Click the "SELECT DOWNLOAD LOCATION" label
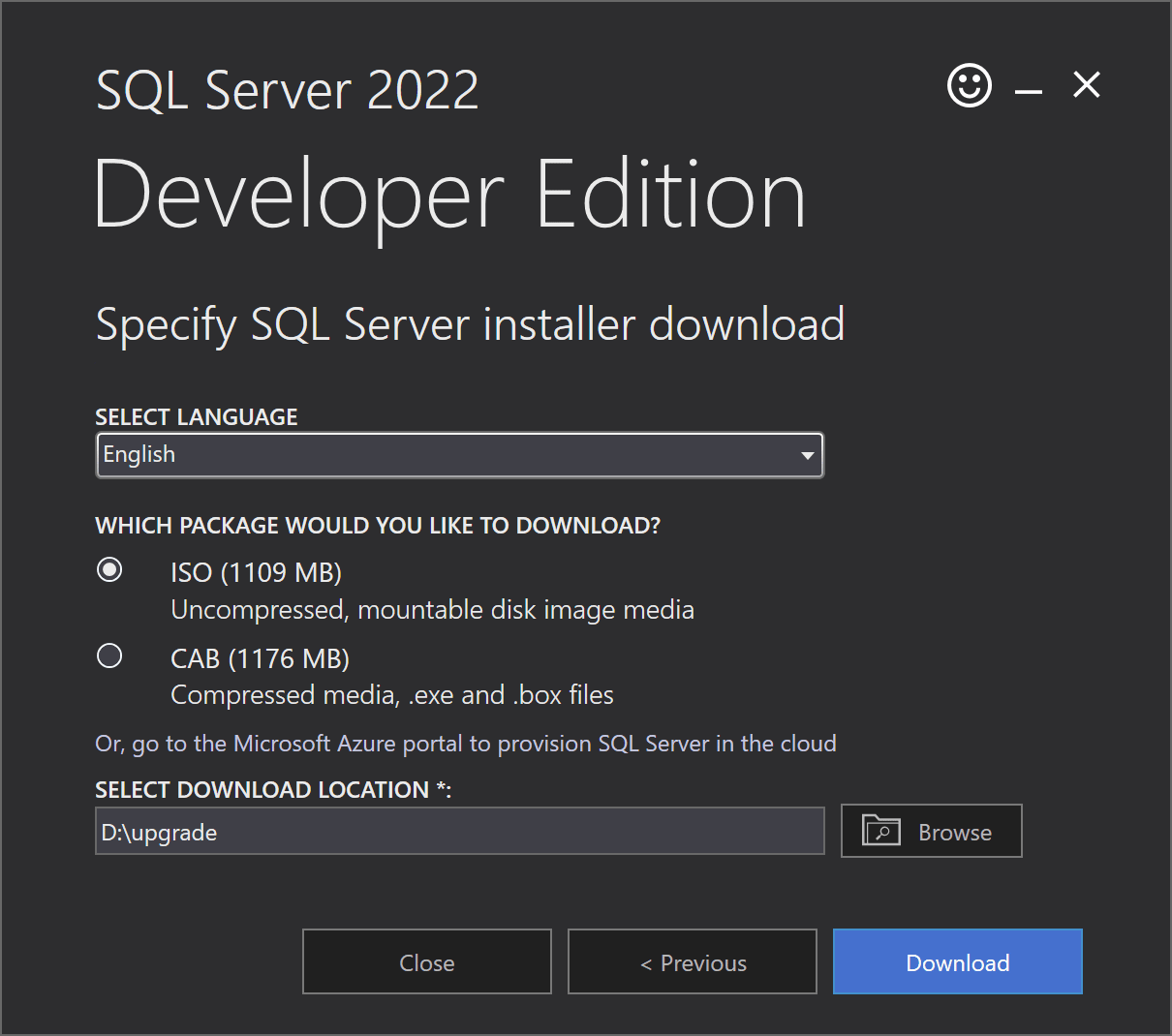Viewport: 1172px width, 1036px height. coord(273,790)
